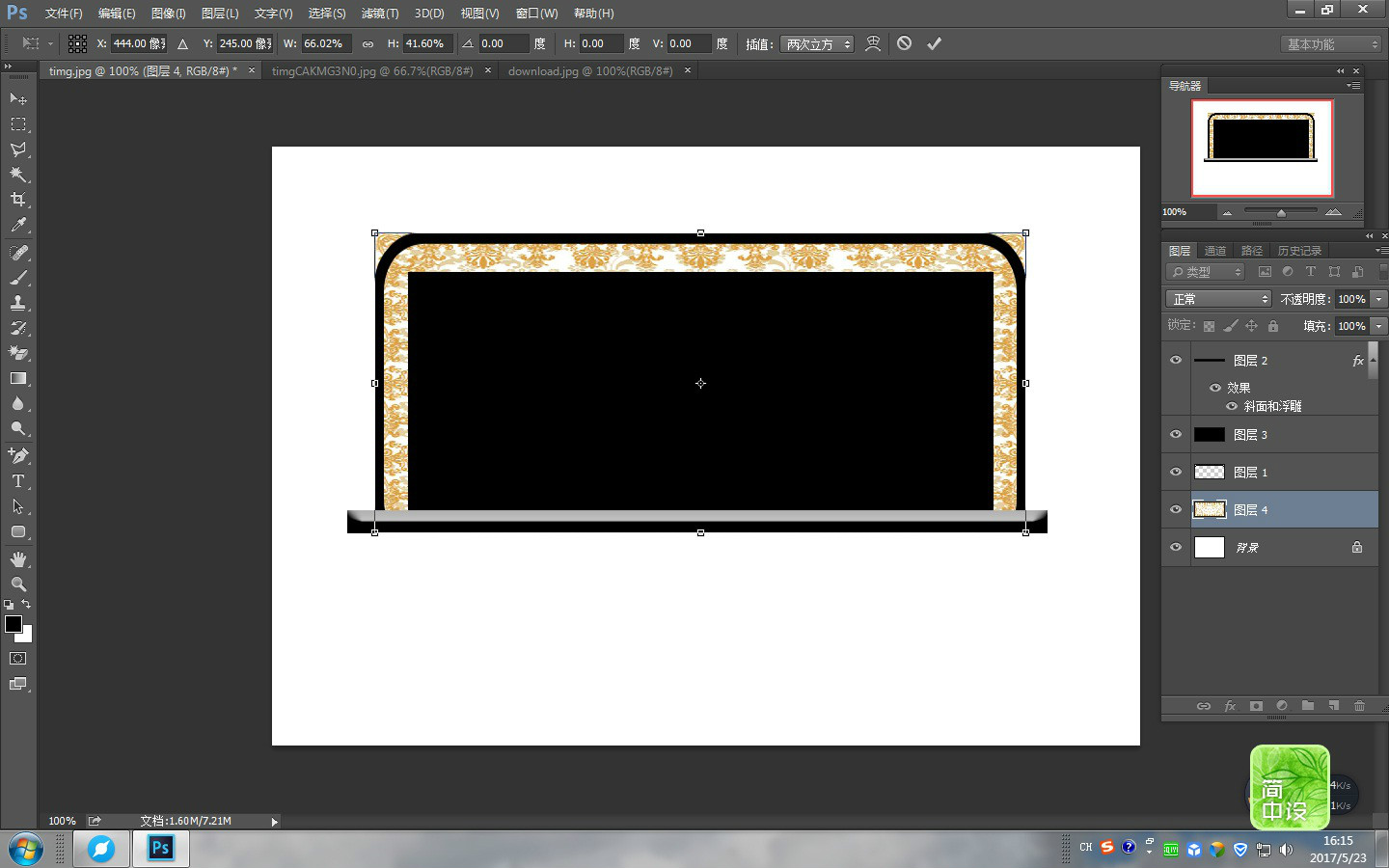Open the Windows Start button

coord(26,850)
